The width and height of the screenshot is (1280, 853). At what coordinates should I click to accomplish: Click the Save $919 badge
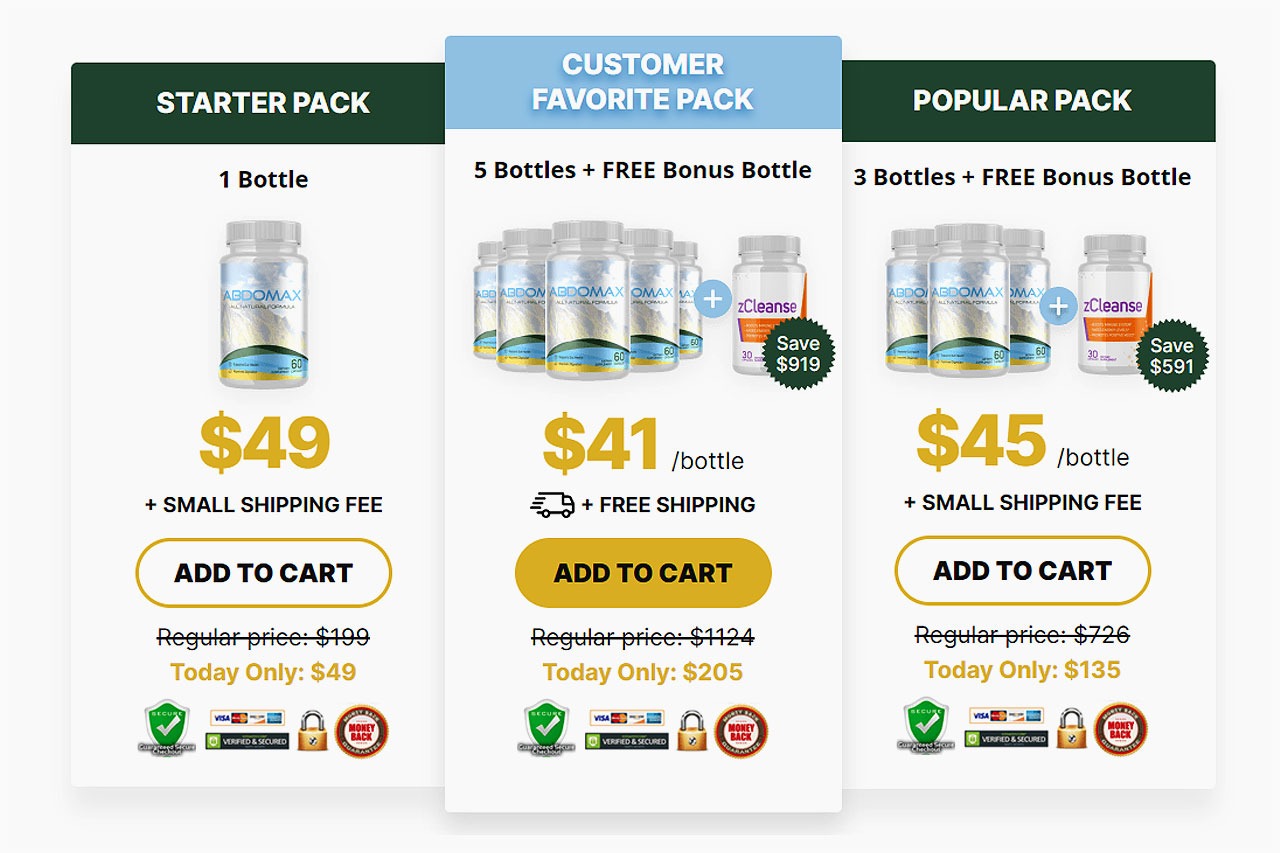point(797,354)
